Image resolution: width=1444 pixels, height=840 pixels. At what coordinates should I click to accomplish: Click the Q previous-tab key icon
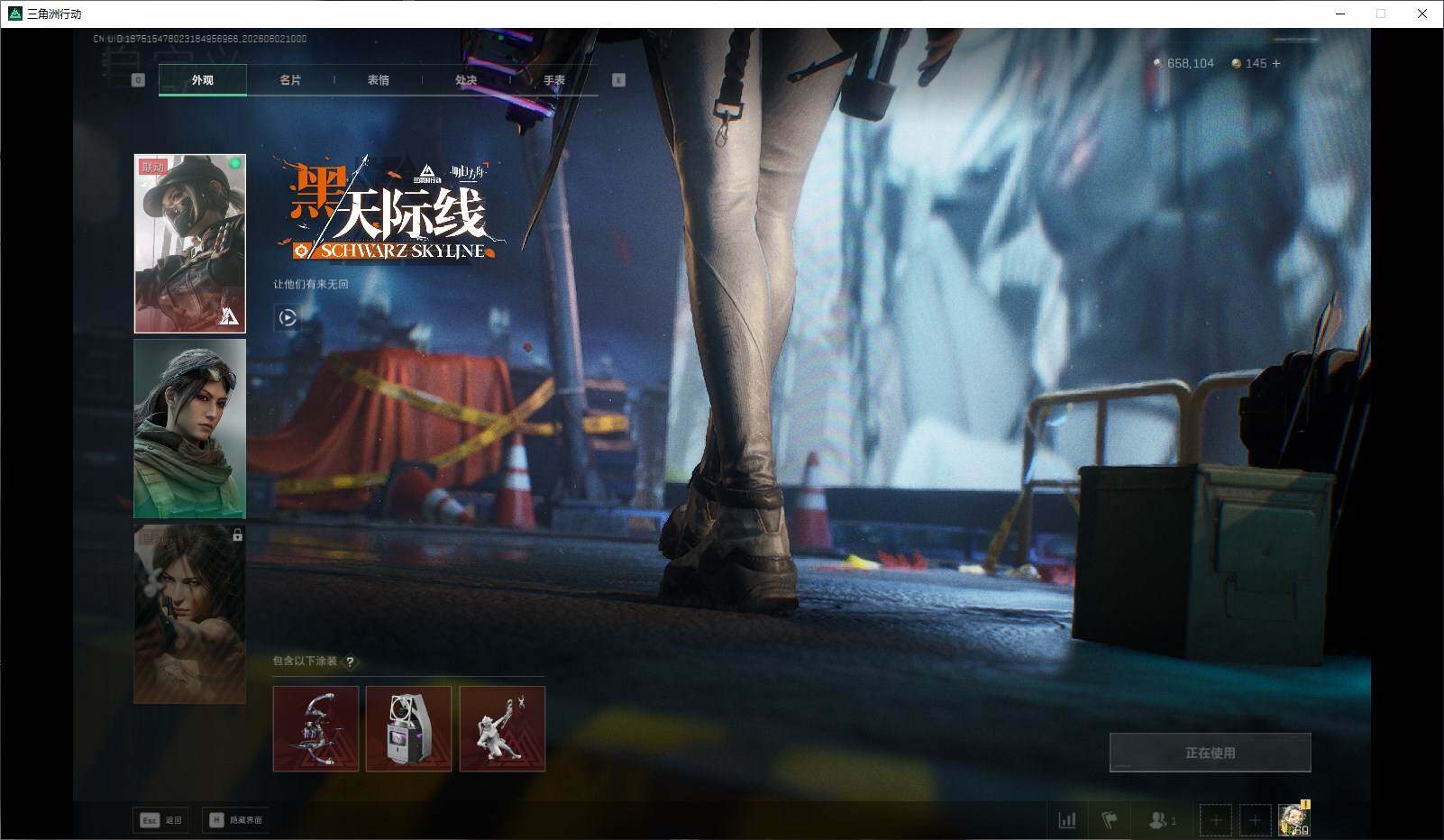138,80
